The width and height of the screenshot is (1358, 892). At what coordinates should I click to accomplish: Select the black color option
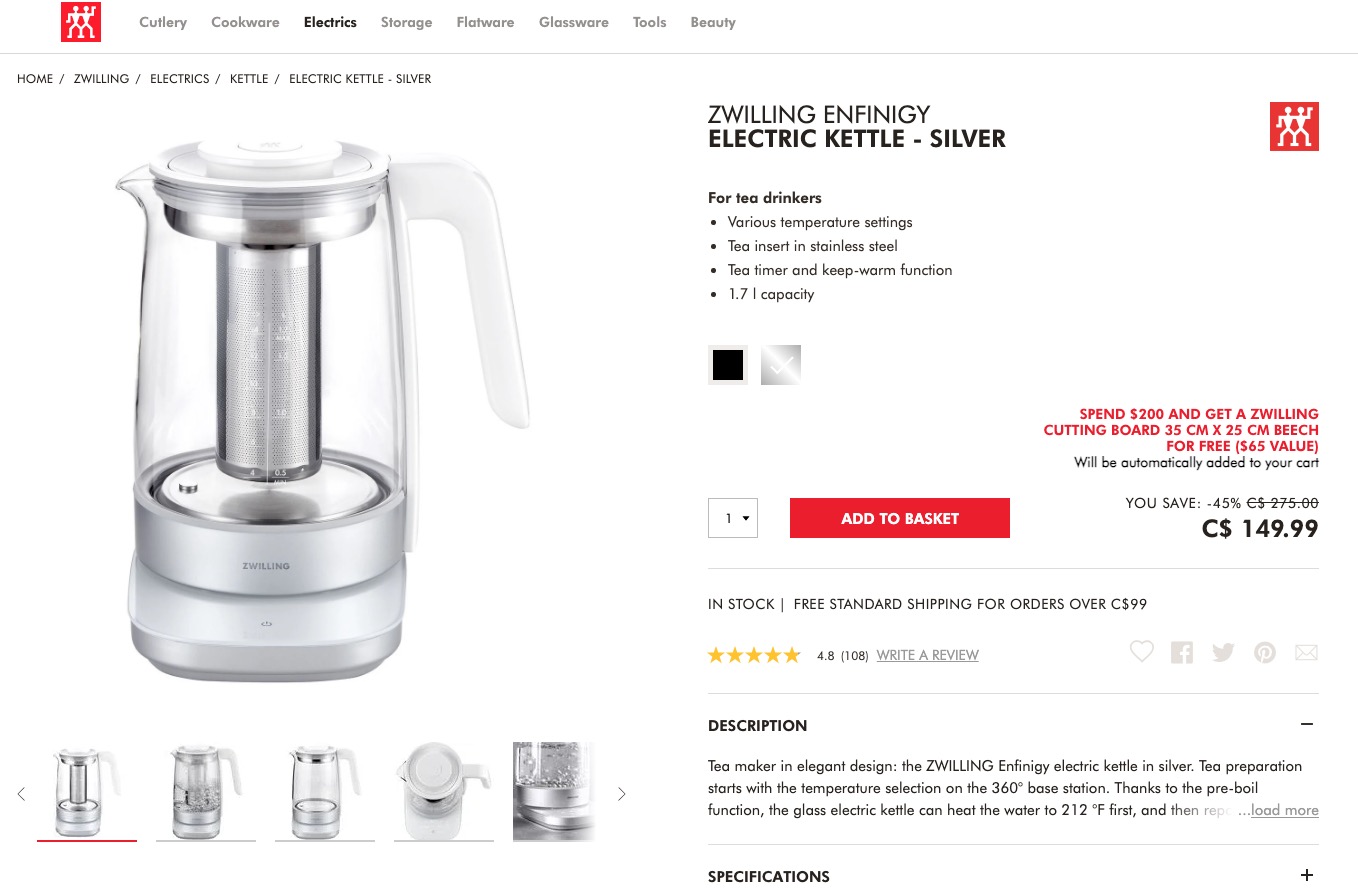pyautogui.click(x=728, y=365)
